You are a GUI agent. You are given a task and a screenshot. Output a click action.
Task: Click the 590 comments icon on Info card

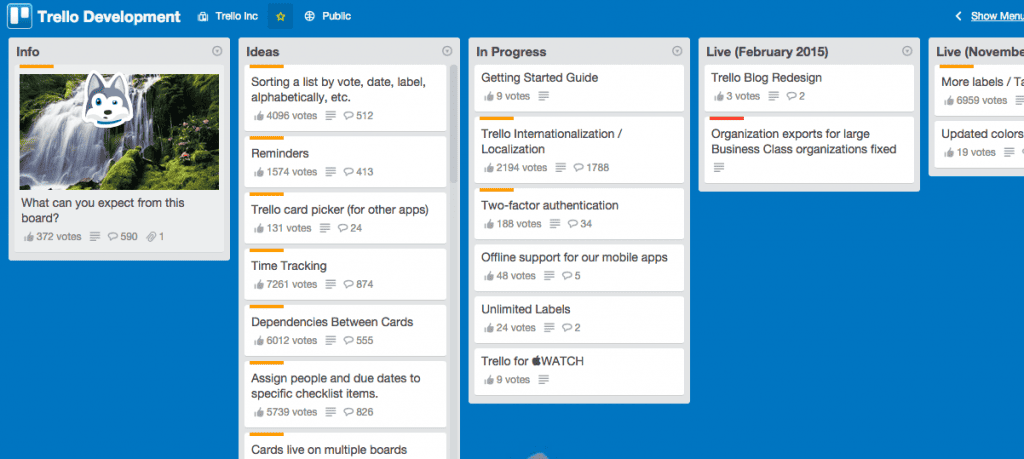pos(112,237)
